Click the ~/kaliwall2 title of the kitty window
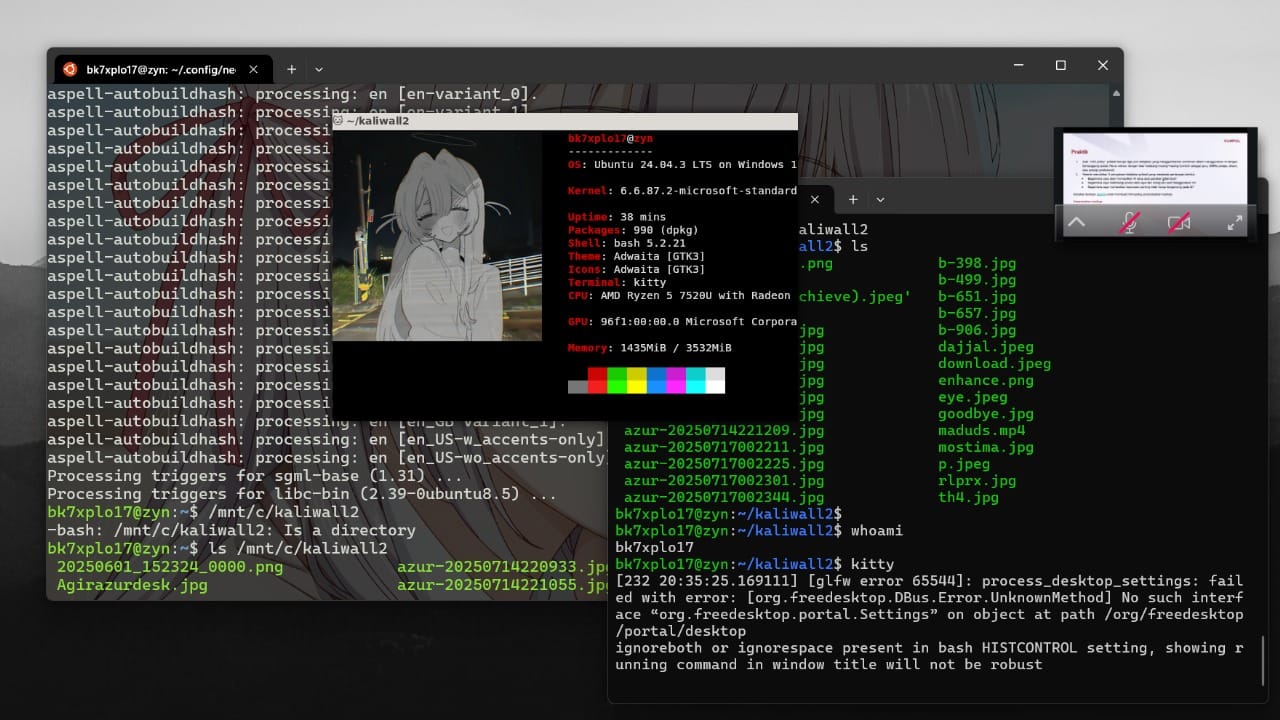This screenshot has width=1280, height=720. click(378, 121)
